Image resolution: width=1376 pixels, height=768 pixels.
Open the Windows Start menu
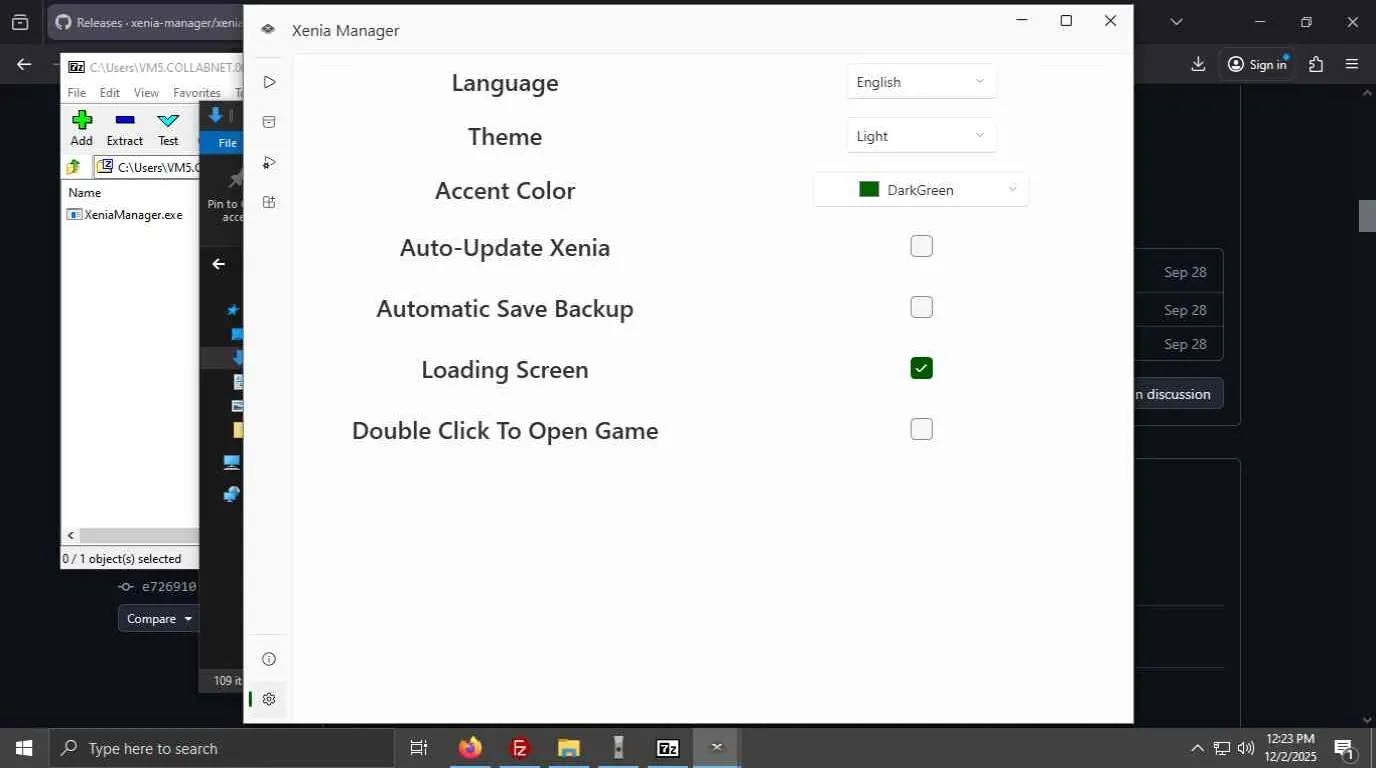pos(24,748)
